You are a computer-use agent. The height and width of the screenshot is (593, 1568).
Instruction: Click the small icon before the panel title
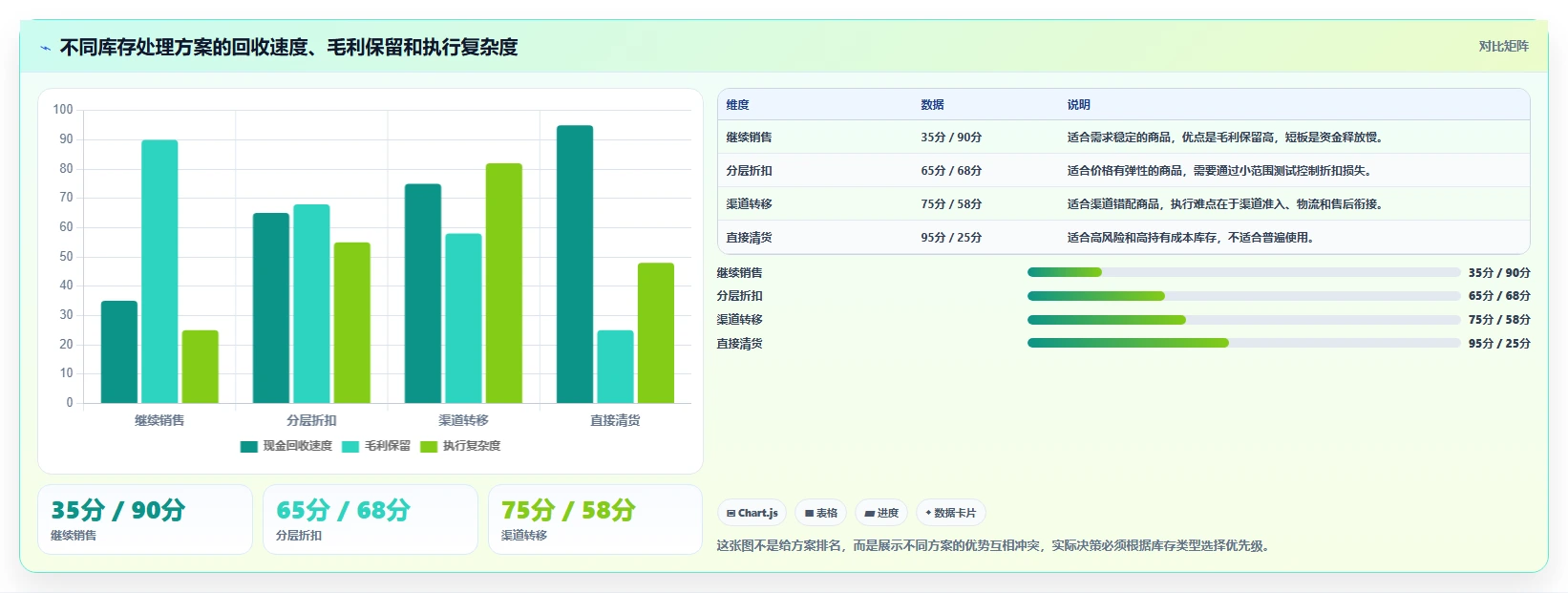[x=45, y=48]
